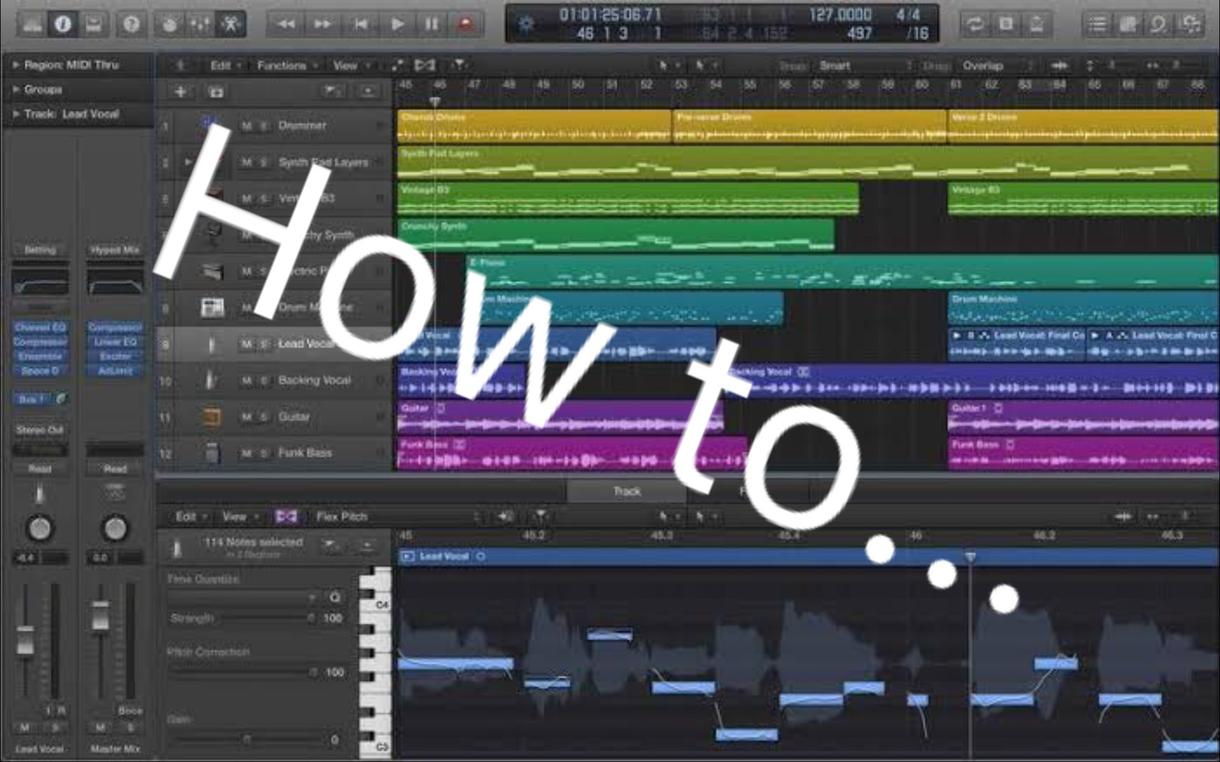This screenshot has width=1220, height=762.
Task: Click the red Record button
Action: pyautogui.click(x=466, y=24)
